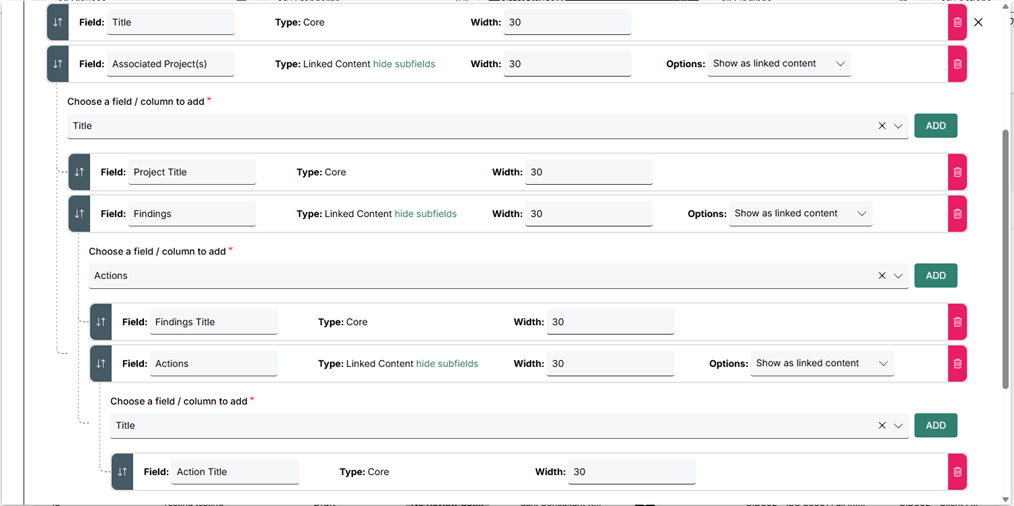Delete the Title field row
This screenshot has height=506, width=1014.
957,22
